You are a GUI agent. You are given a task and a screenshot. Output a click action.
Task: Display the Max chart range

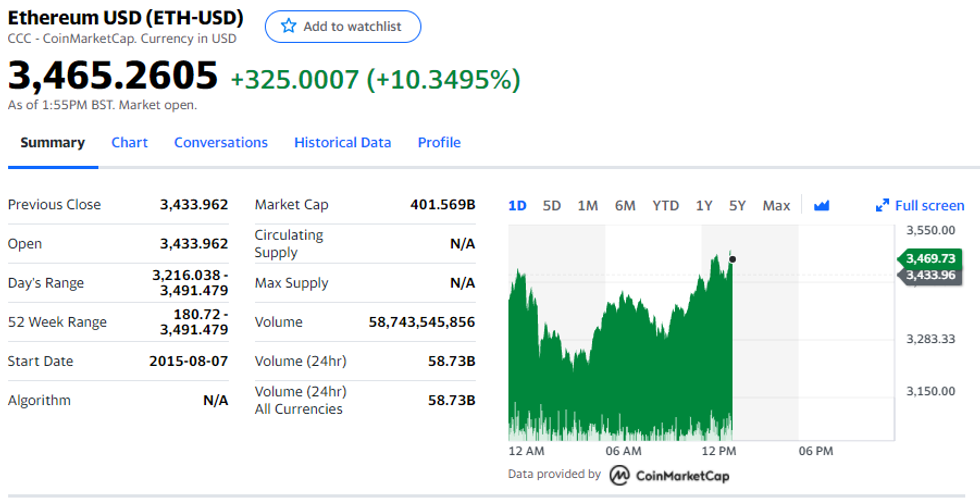click(x=776, y=206)
